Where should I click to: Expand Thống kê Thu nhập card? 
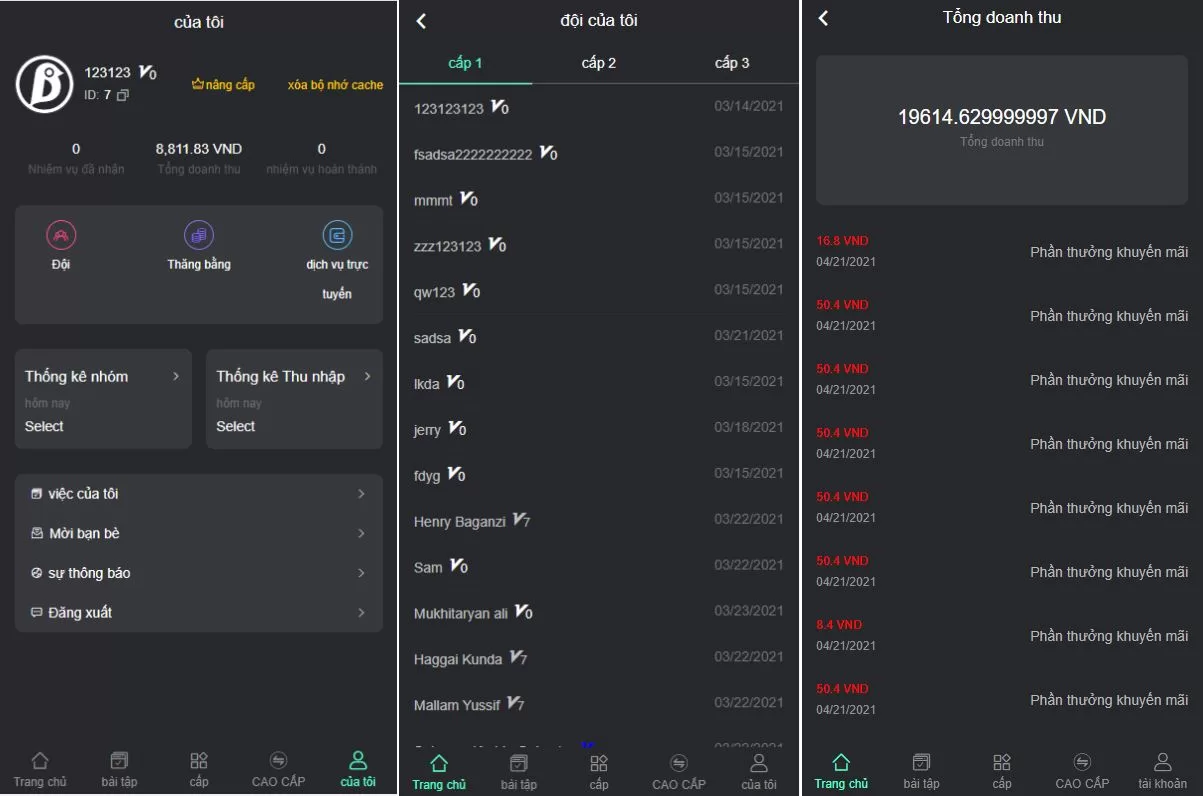[x=294, y=377]
